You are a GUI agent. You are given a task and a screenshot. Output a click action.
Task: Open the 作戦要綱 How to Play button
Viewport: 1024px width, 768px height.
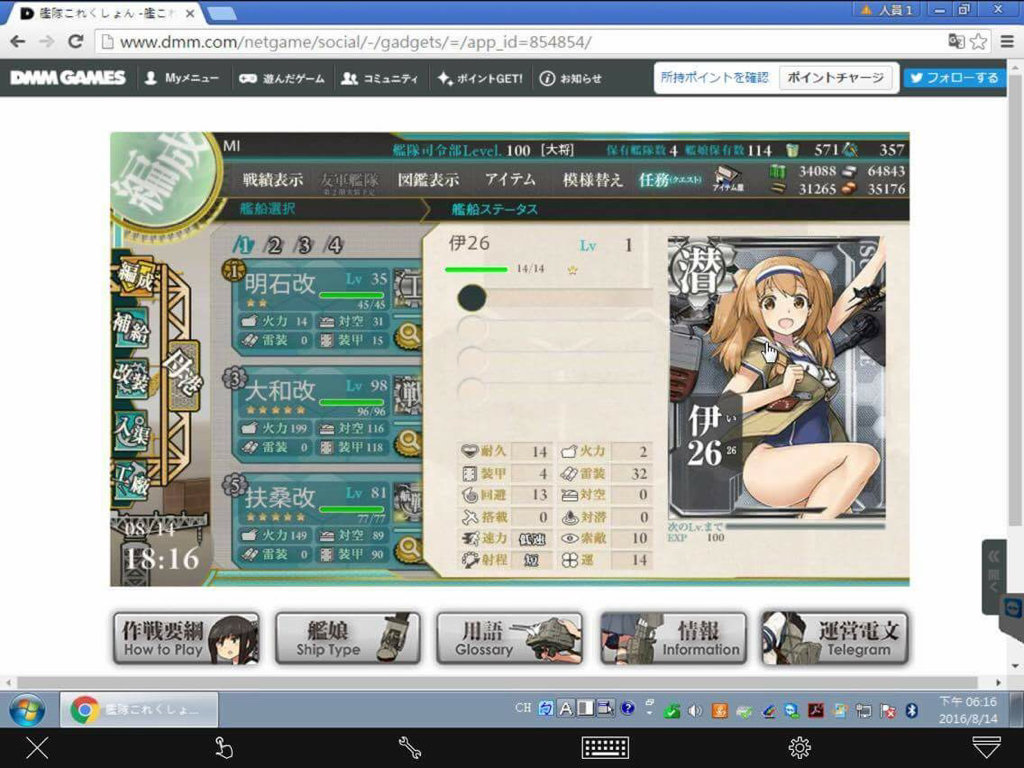pos(186,639)
